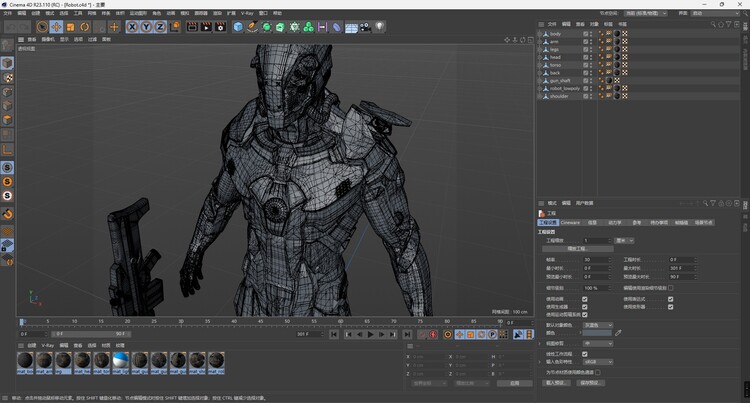Select the robot_lowpoly object
This screenshot has width=750, height=403.
point(564,88)
